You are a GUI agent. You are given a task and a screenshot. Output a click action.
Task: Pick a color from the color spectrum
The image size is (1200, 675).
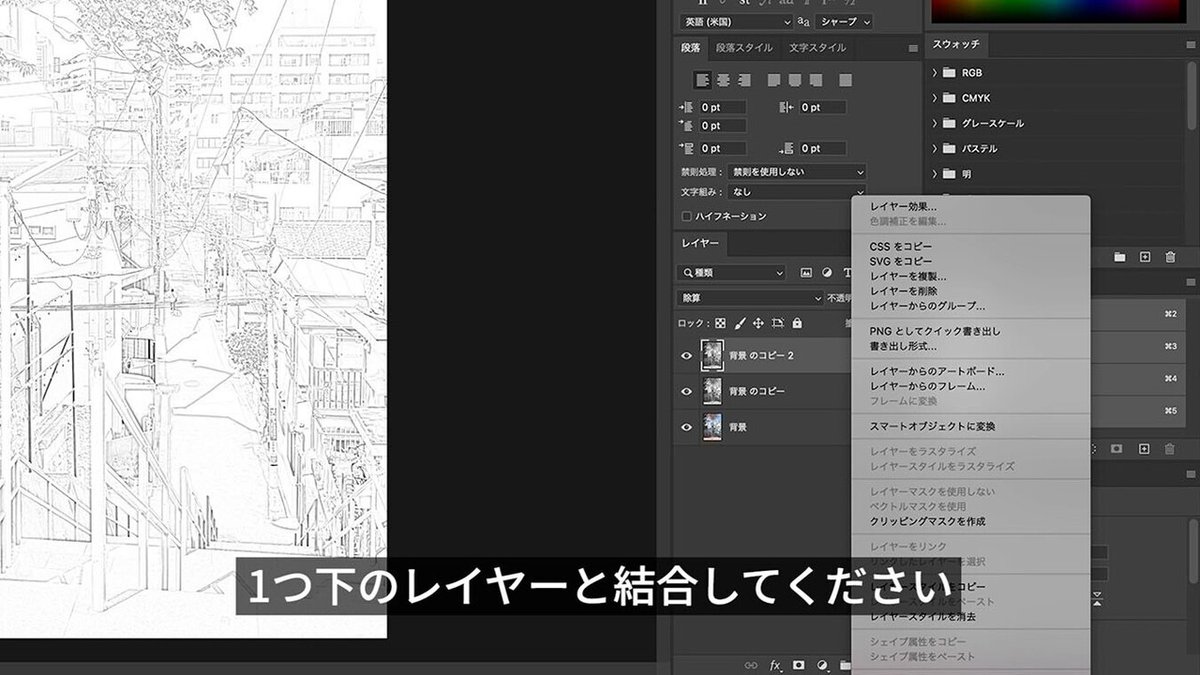[x=1060, y=12]
